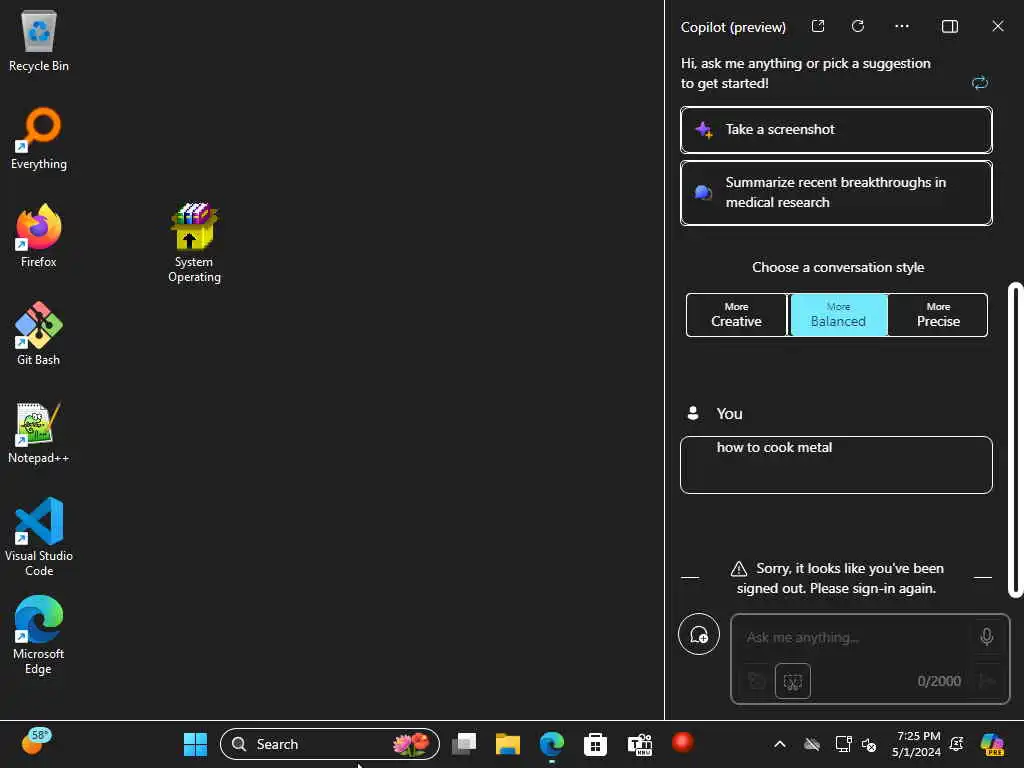
Task: Open the notifications bell icon
Action: (x=957, y=744)
